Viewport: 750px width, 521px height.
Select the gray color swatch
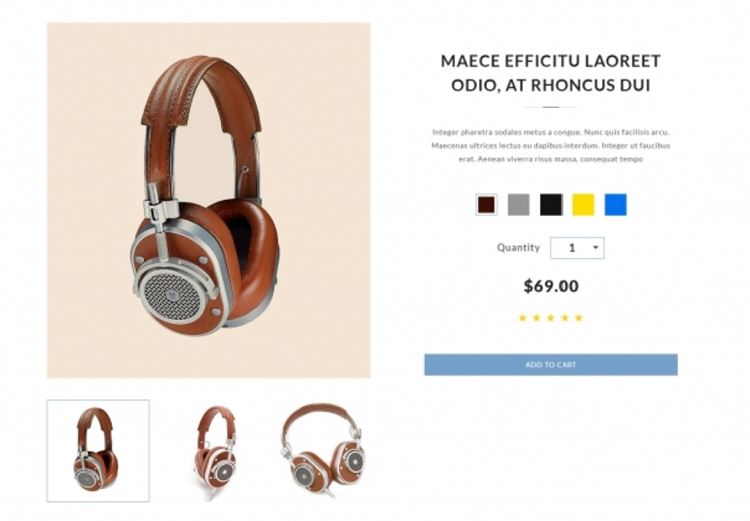[518, 205]
